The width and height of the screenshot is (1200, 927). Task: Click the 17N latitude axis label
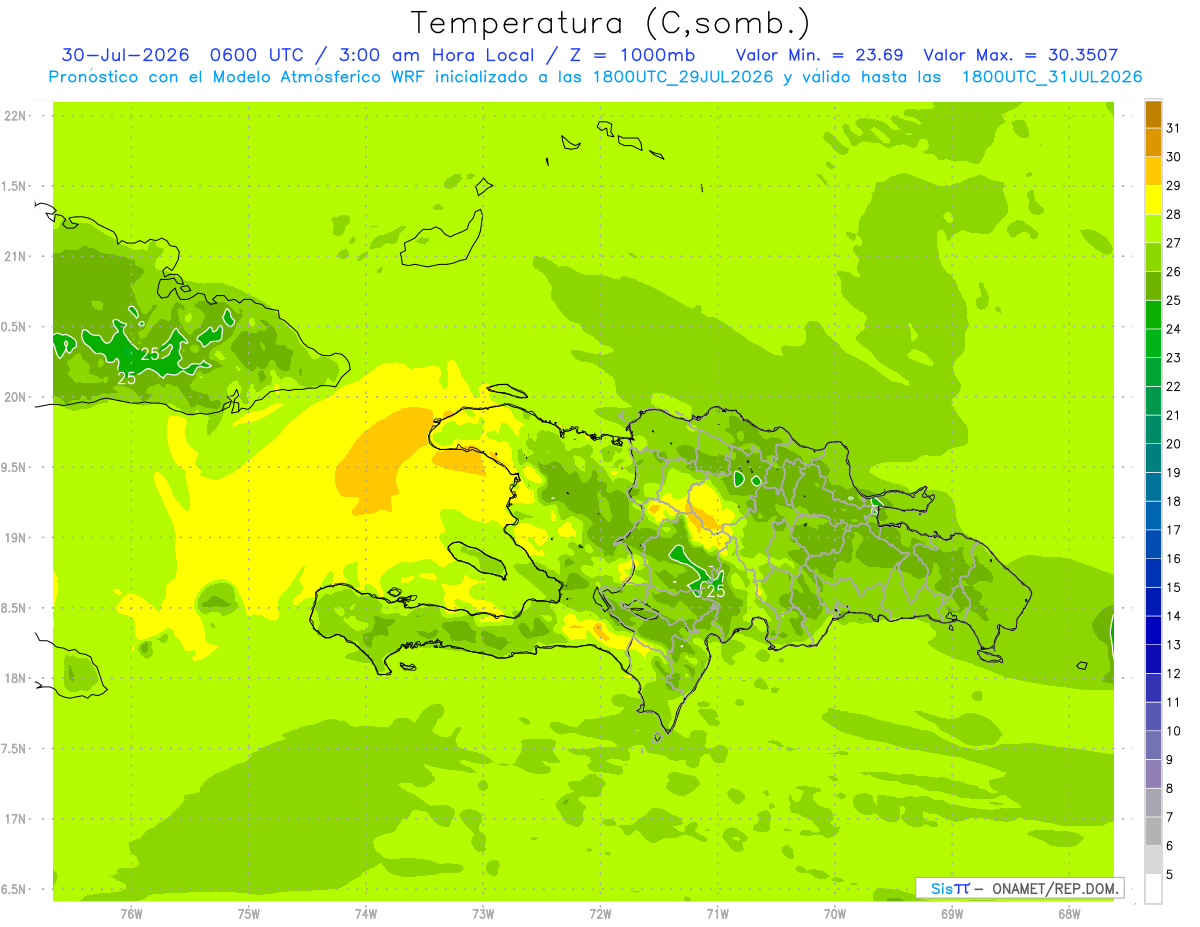[x=16, y=819]
